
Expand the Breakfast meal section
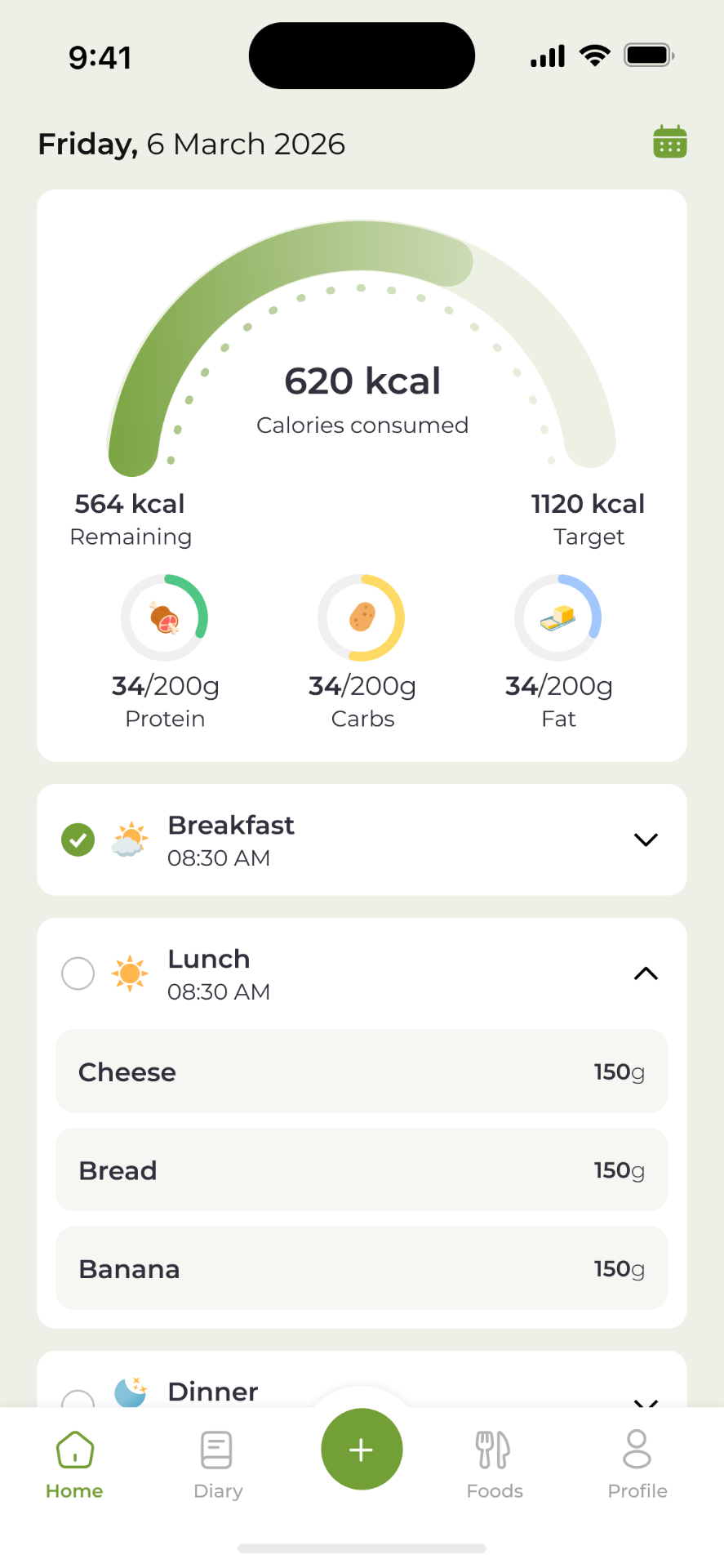pyautogui.click(x=646, y=840)
